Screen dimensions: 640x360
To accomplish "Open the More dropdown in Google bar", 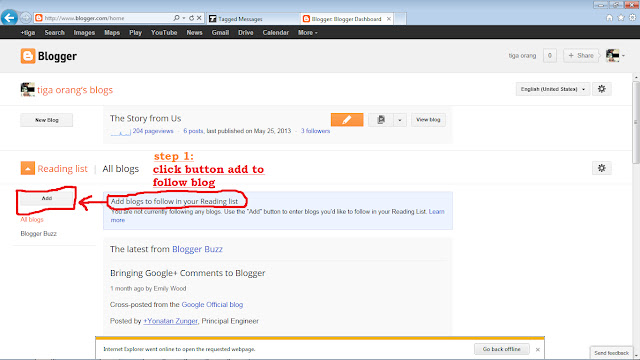I will 307,33.
